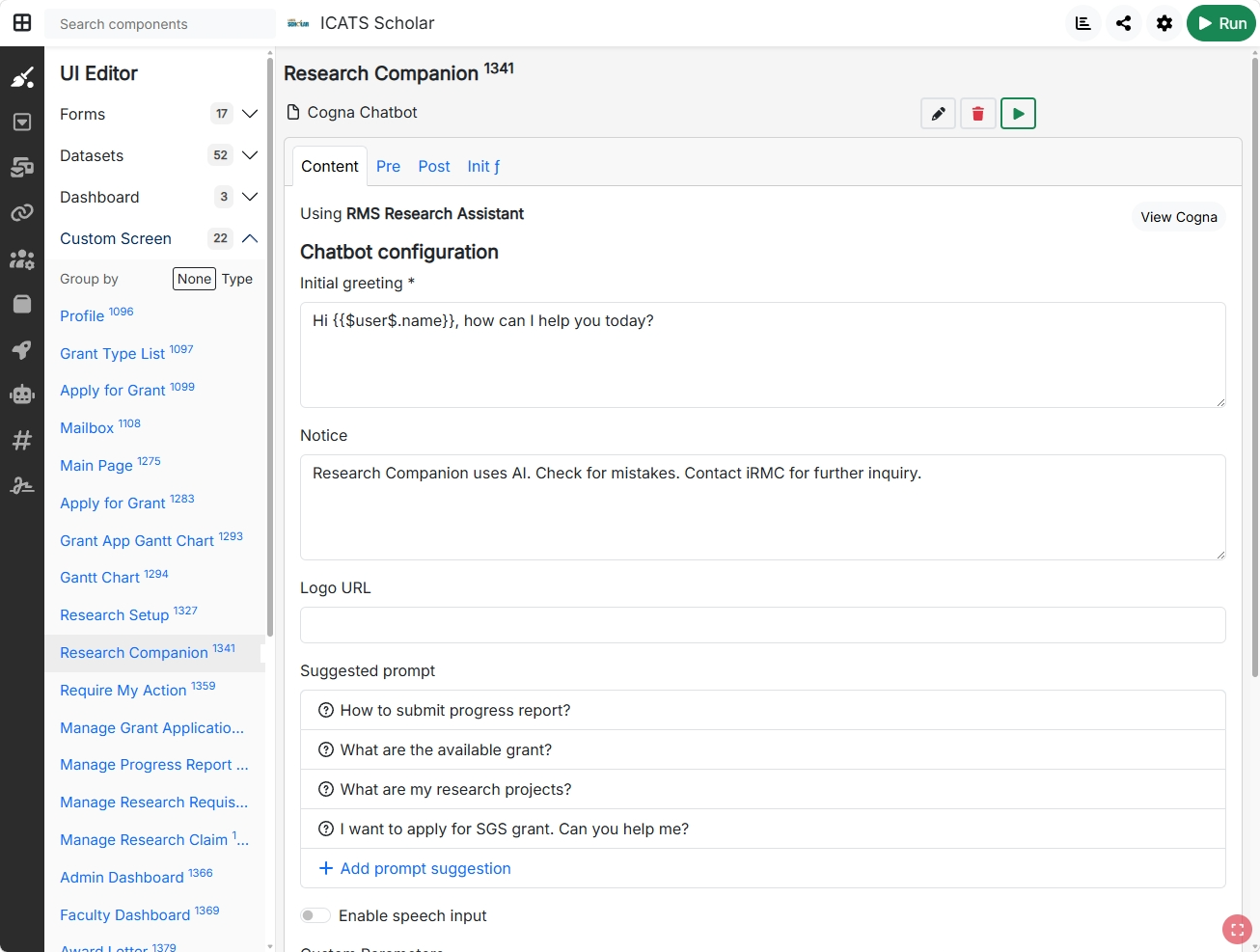Set Group by to None
Screen dimensions: 1260x952
(194, 279)
